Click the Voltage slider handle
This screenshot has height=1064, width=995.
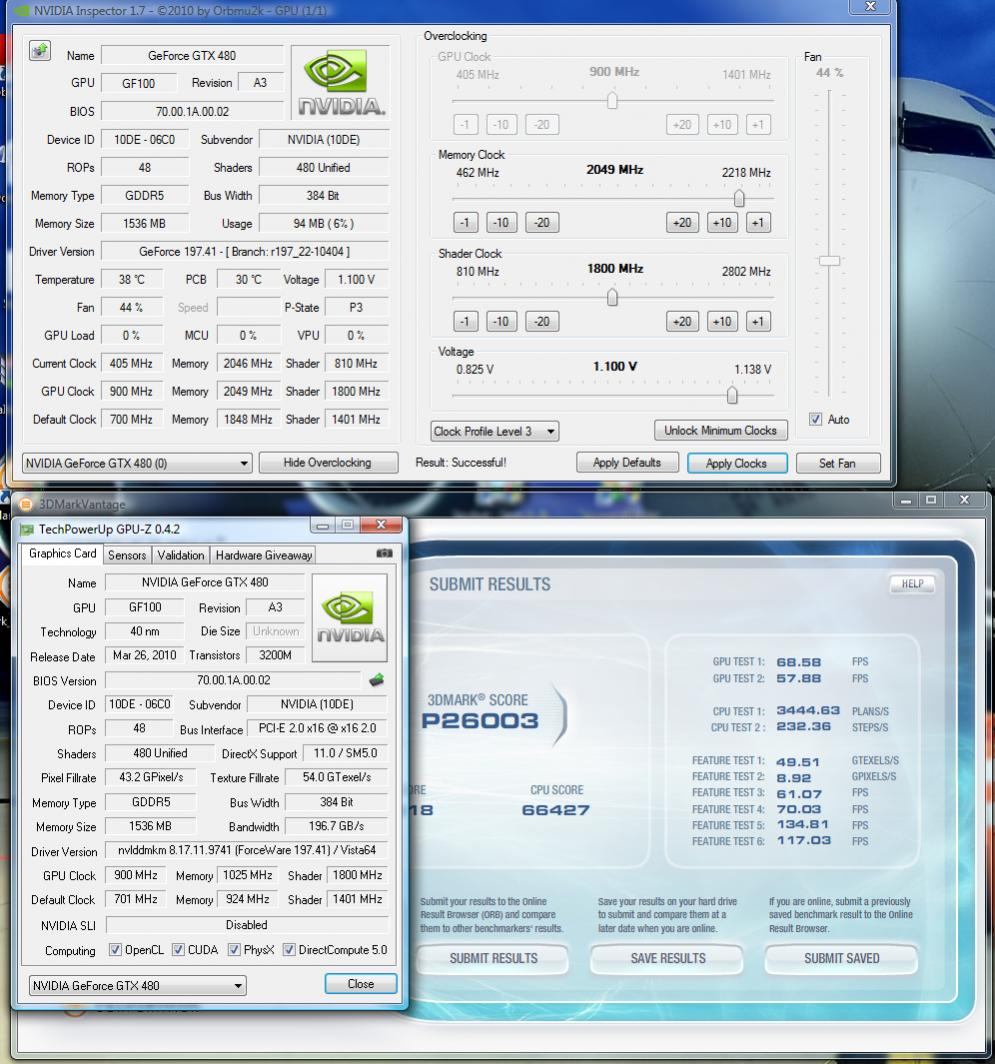(x=732, y=395)
